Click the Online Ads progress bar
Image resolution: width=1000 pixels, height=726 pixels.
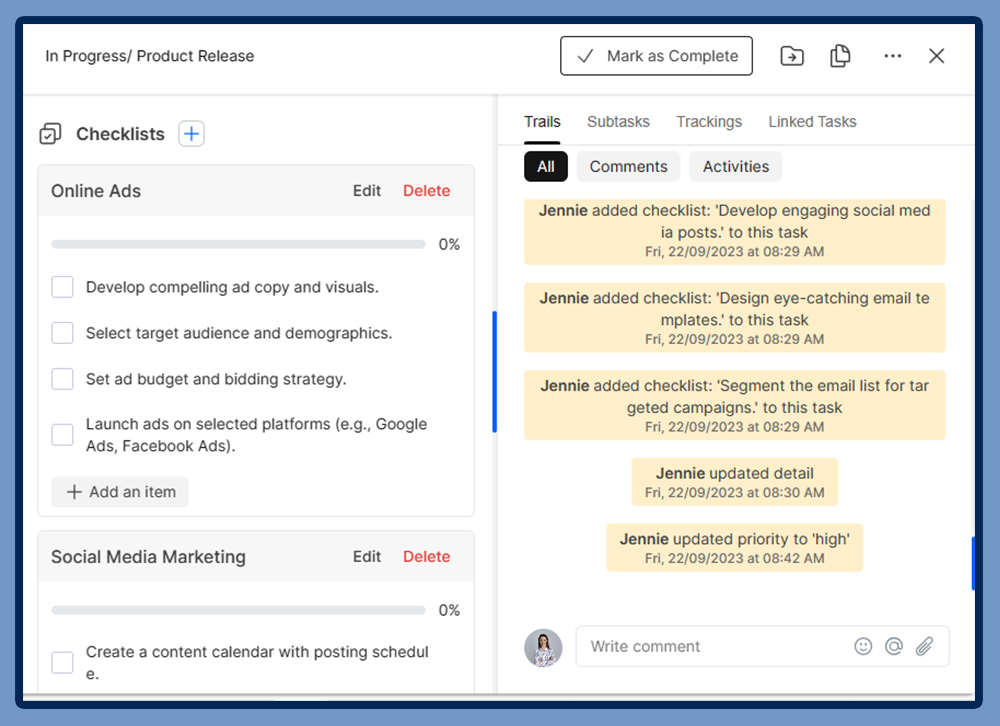239,244
